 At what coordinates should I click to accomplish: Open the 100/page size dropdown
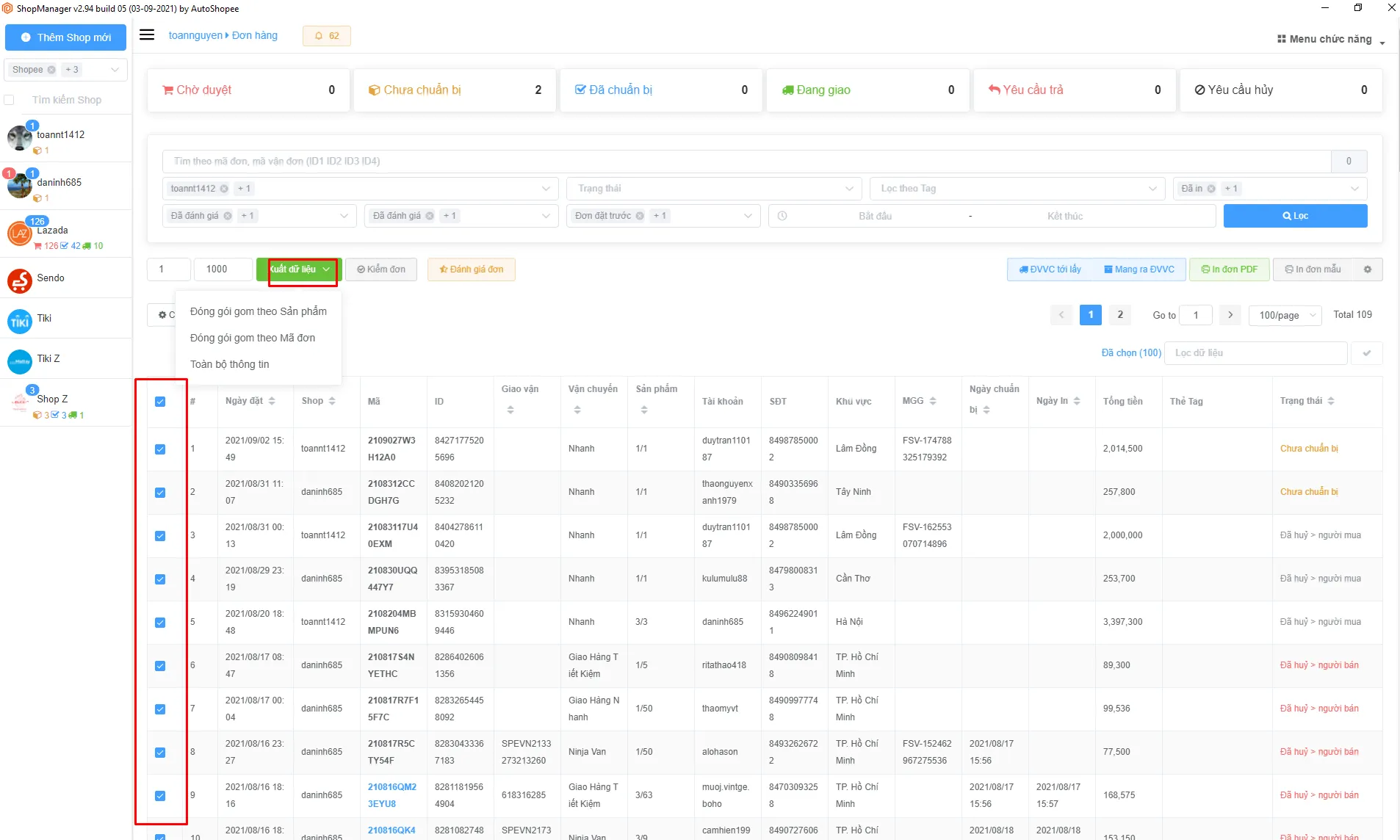pos(1285,315)
